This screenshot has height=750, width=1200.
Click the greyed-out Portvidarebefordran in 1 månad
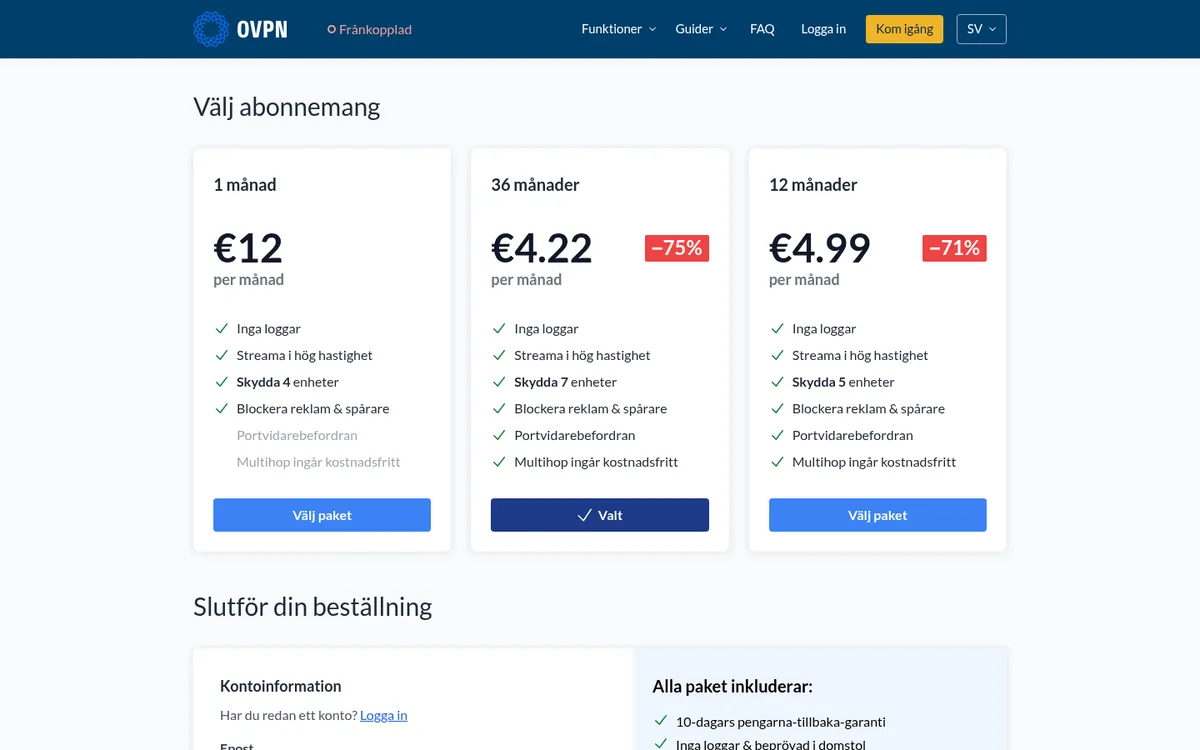(297, 435)
